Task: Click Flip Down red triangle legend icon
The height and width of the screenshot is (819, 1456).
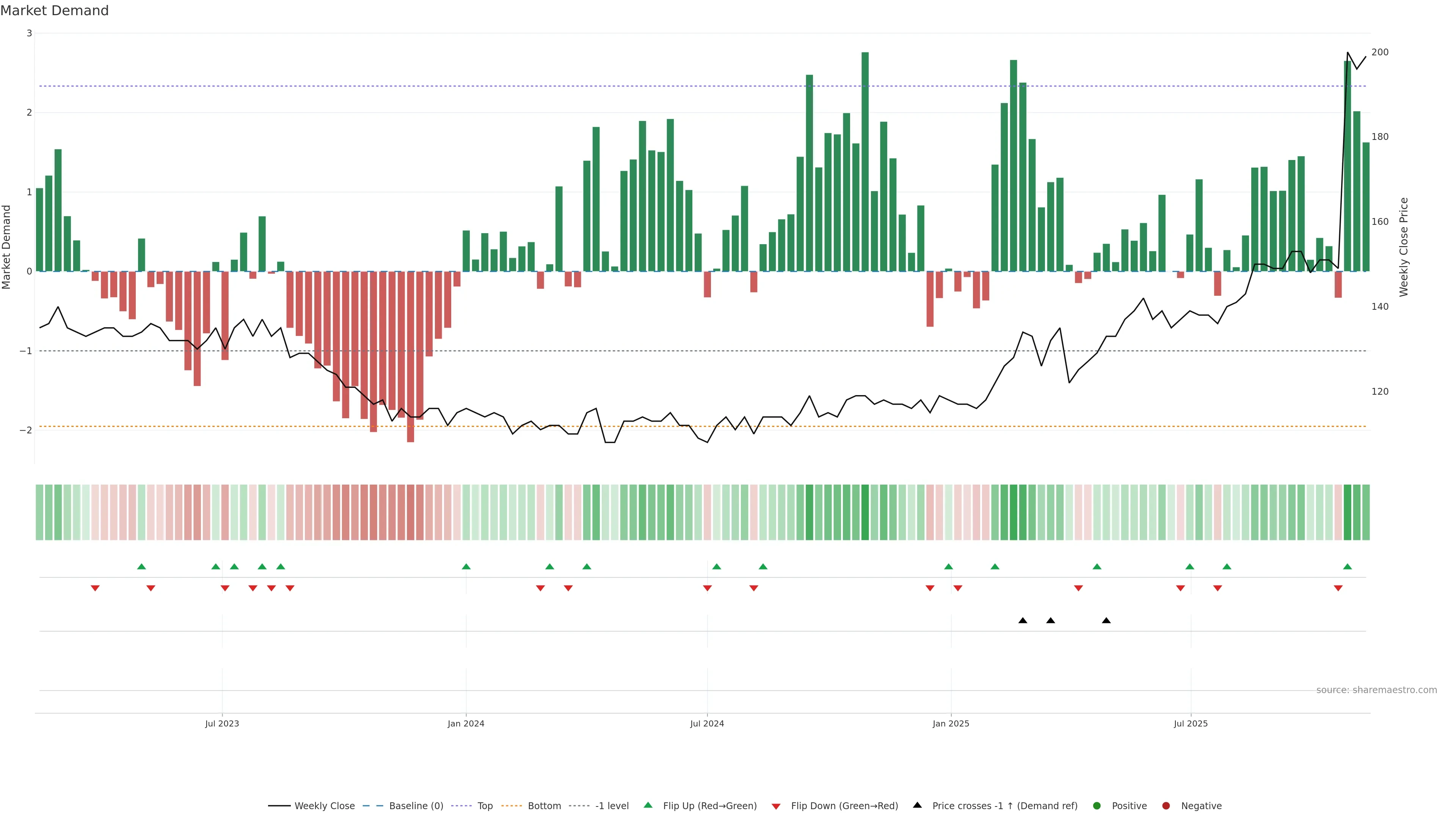Action: click(x=776, y=806)
